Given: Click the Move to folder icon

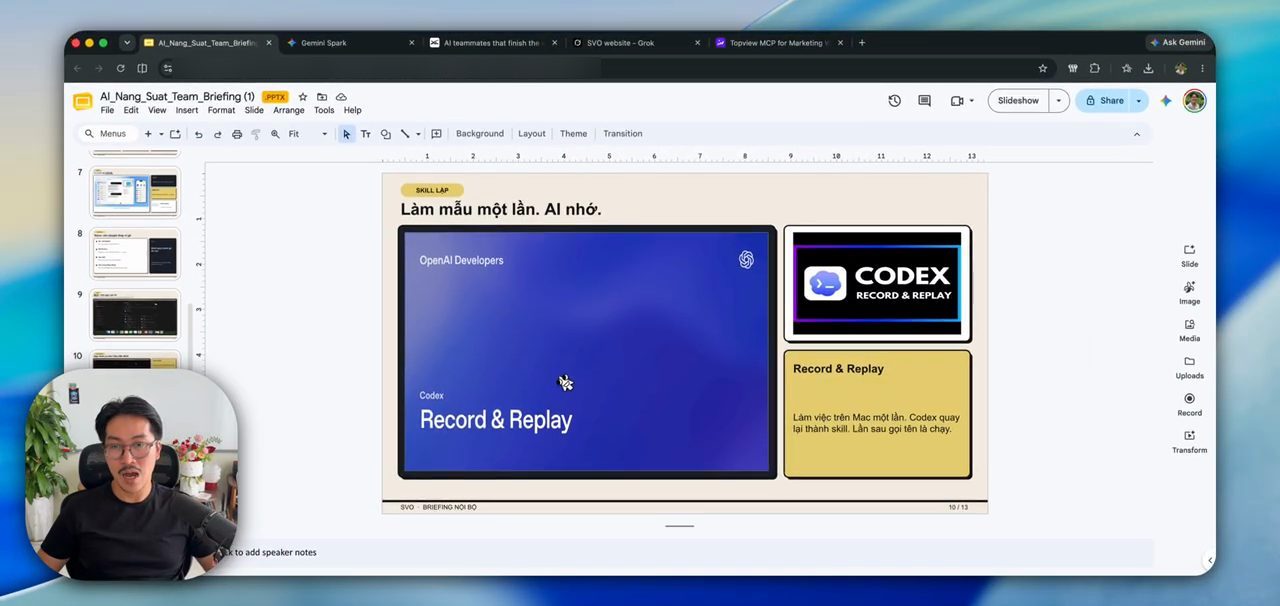Looking at the screenshot, I should click(x=322, y=97).
